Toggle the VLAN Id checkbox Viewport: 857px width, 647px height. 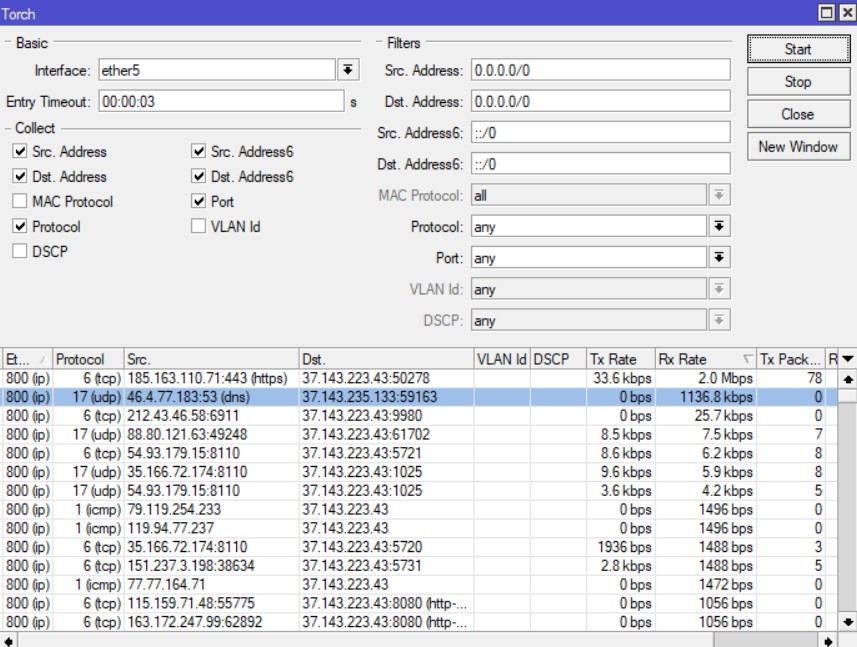coord(199,227)
